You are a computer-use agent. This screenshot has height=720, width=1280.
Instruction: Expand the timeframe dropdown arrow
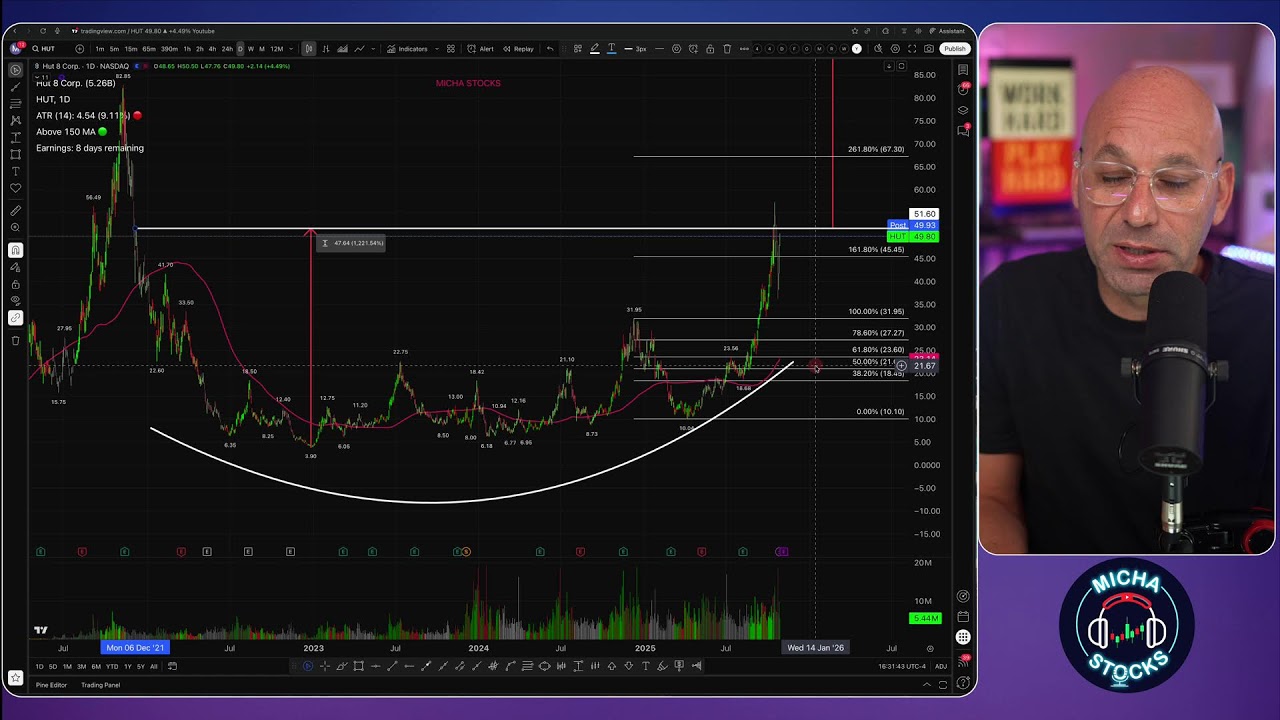tap(291, 49)
